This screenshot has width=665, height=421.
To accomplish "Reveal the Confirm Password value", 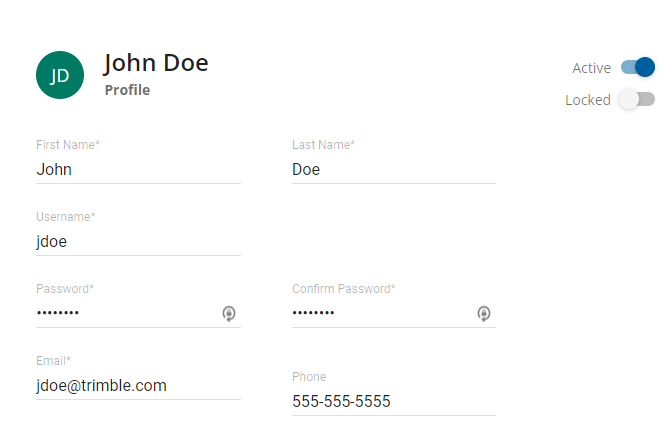I will click(484, 314).
